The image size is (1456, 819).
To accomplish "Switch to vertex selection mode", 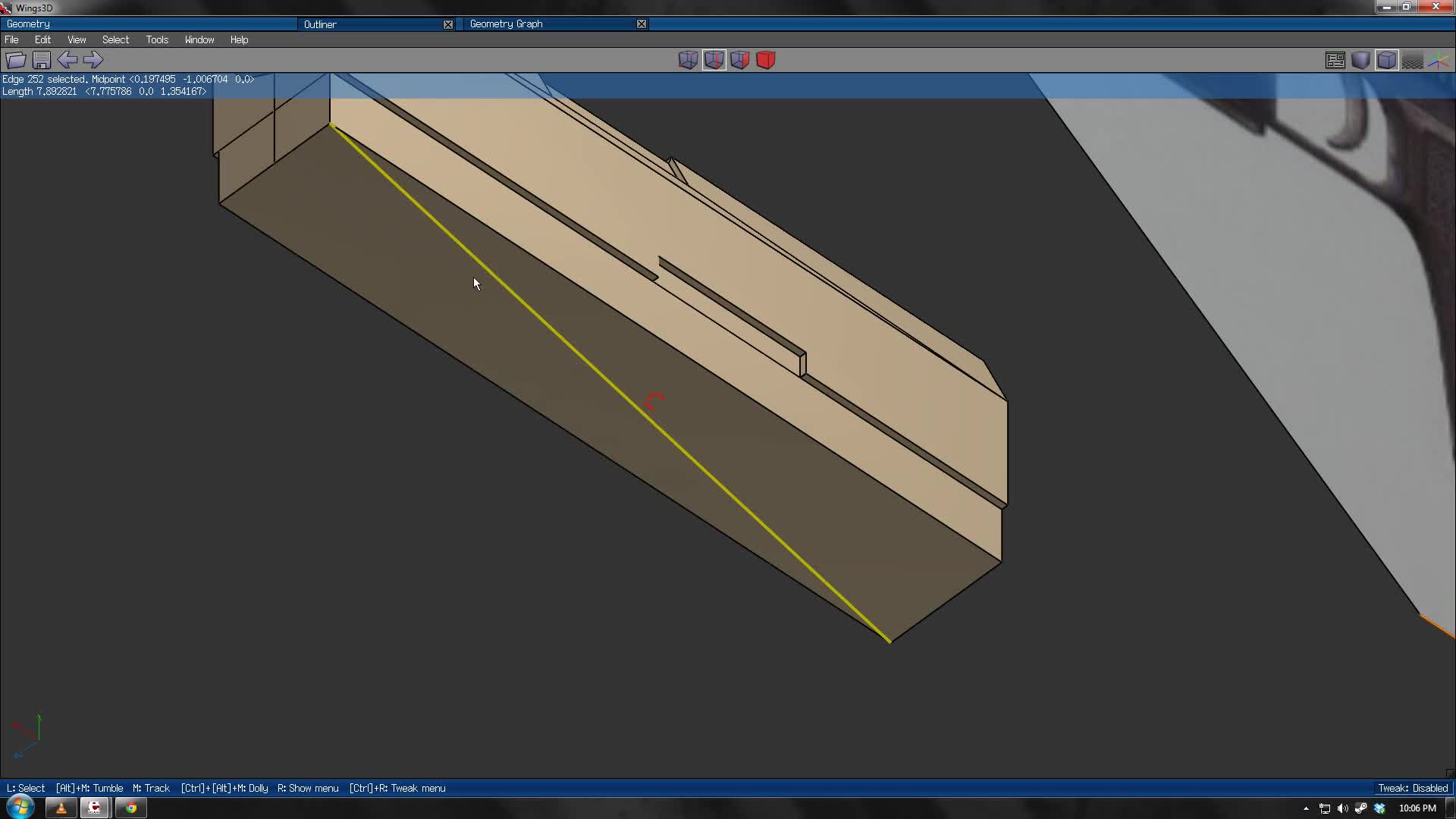I will click(688, 60).
